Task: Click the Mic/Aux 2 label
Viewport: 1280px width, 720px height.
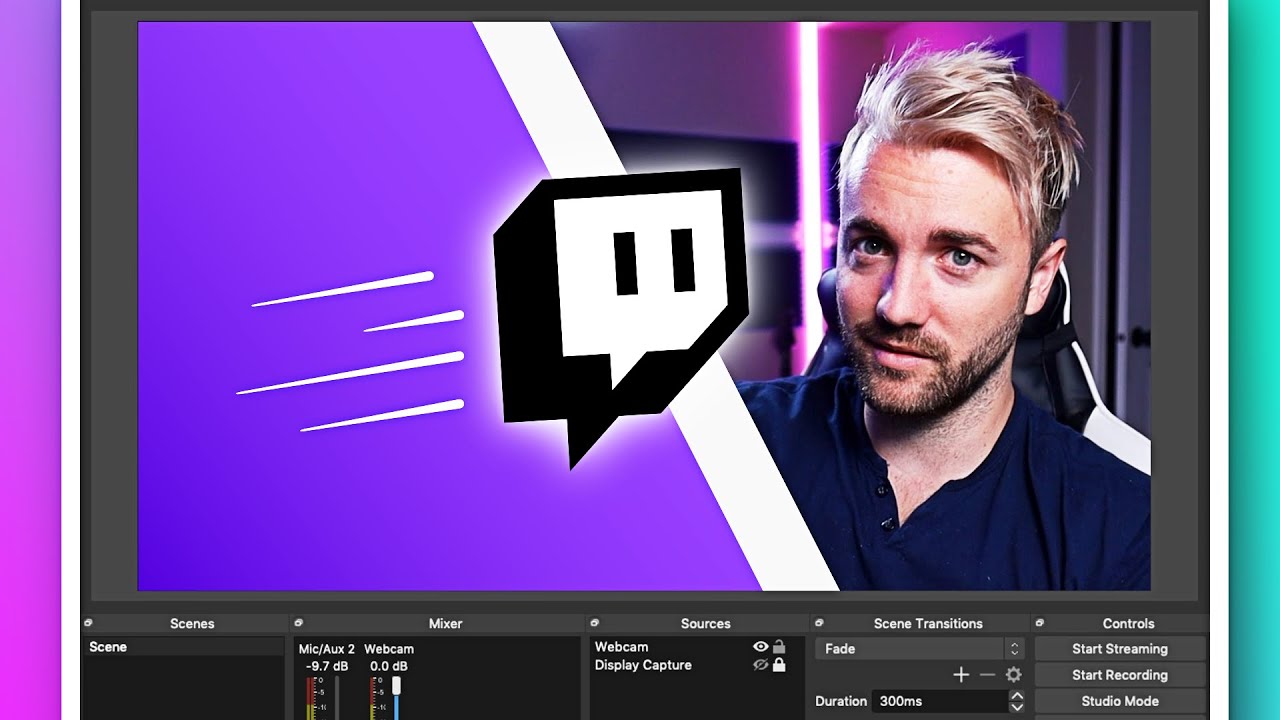Action: point(327,649)
